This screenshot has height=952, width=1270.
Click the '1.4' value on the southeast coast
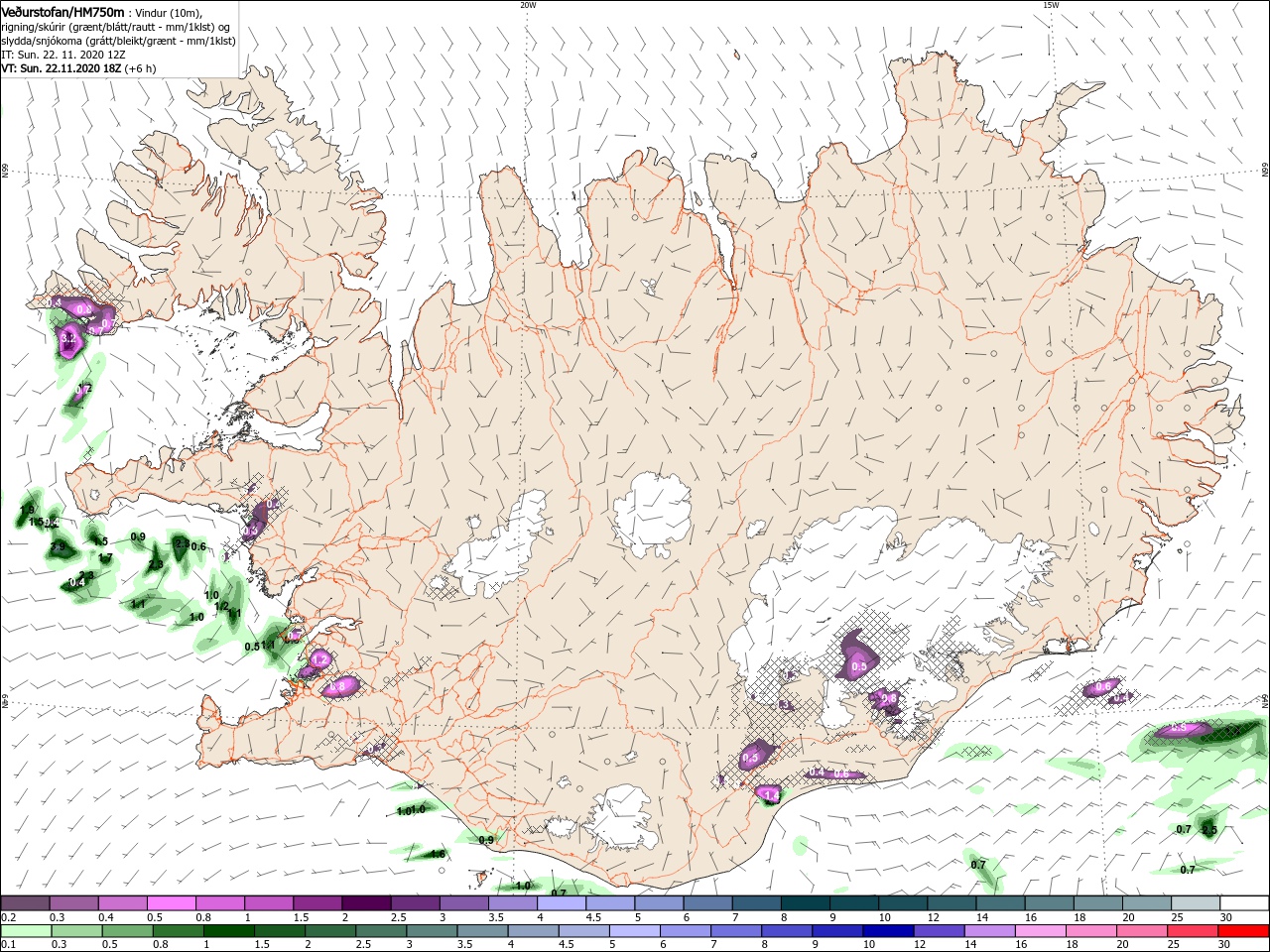tap(771, 794)
